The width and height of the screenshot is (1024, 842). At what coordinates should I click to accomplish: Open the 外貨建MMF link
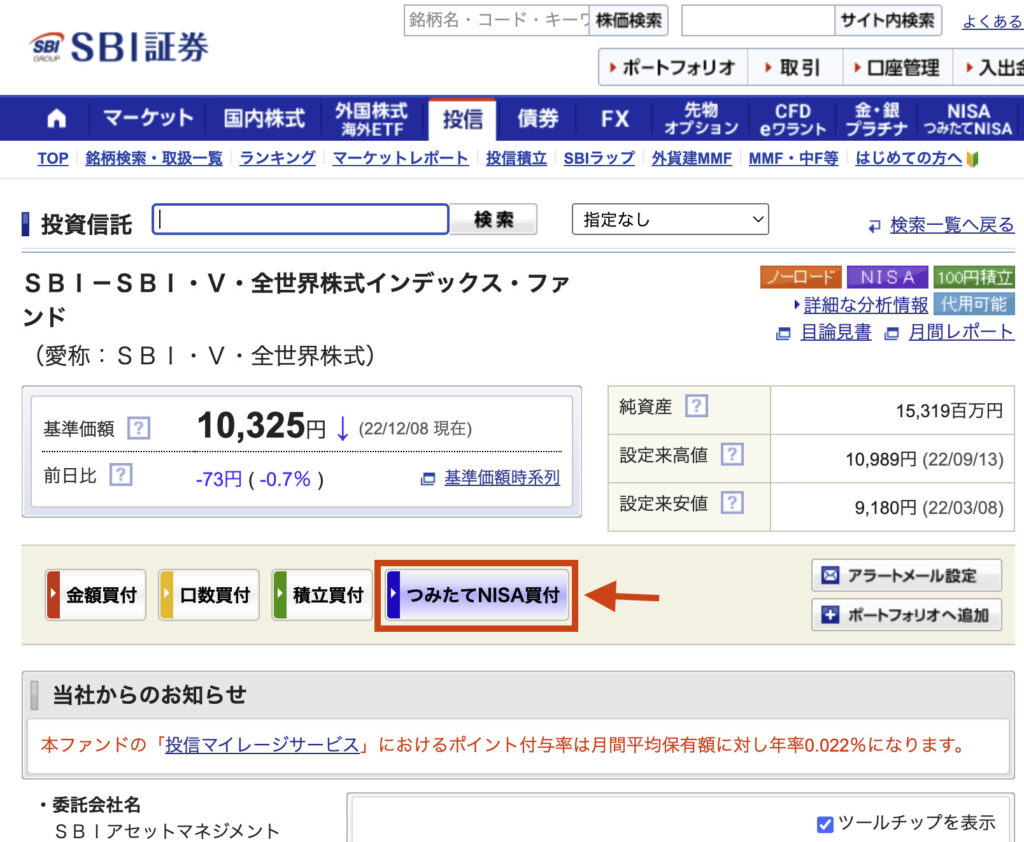point(692,159)
